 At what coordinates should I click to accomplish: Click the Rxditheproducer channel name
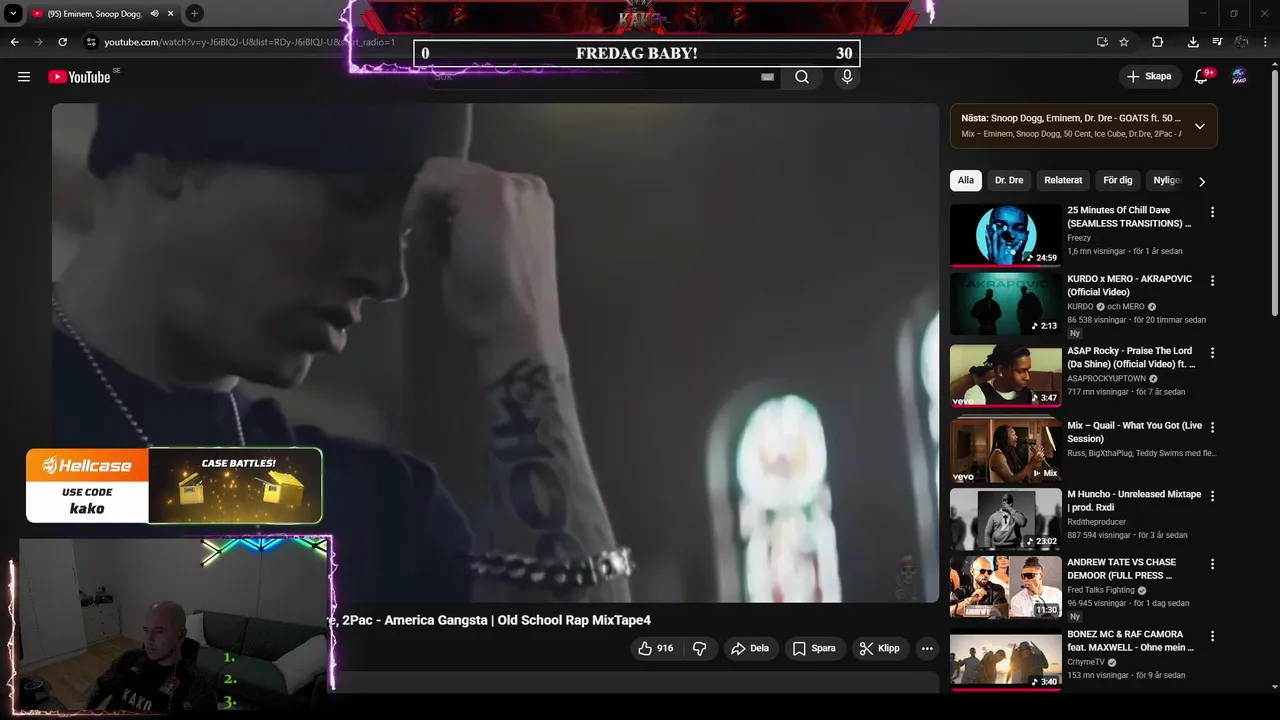pyautogui.click(x=1096, y=522)
